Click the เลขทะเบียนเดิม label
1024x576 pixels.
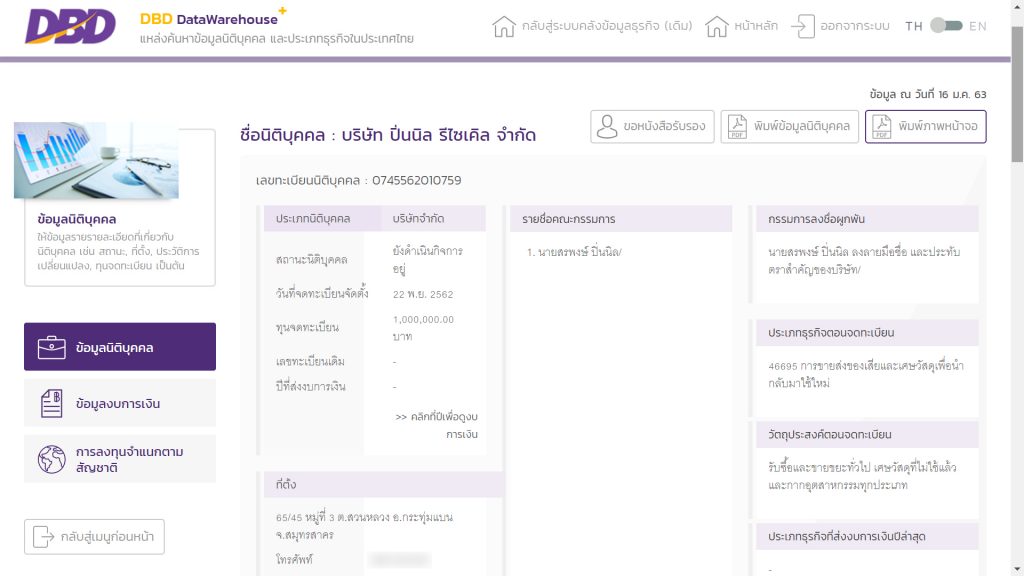tap(310, 361)
